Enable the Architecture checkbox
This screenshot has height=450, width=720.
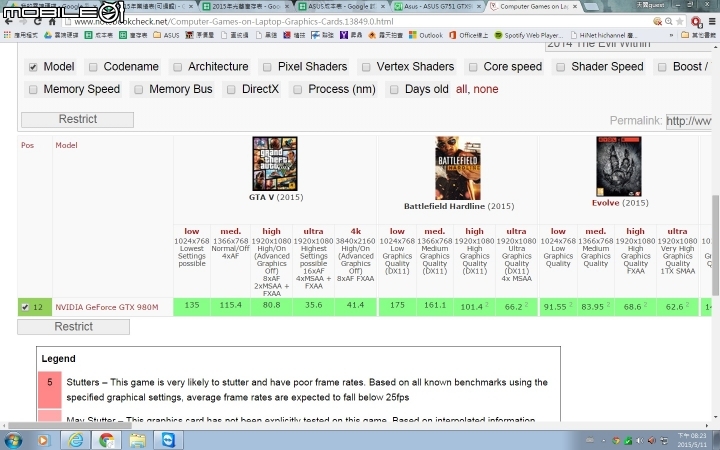point(178,67)
